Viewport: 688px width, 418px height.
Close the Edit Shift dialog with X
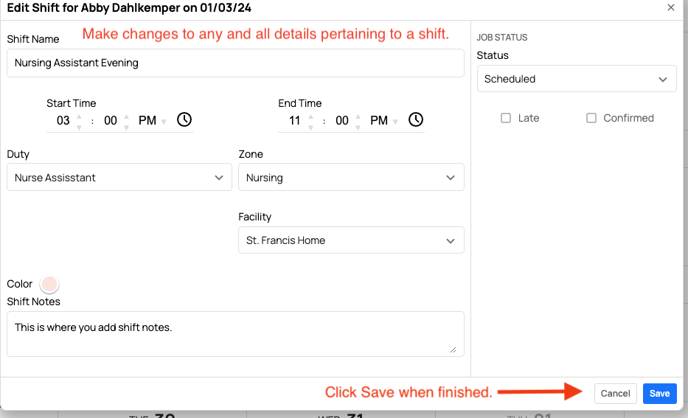pos(670,7)
